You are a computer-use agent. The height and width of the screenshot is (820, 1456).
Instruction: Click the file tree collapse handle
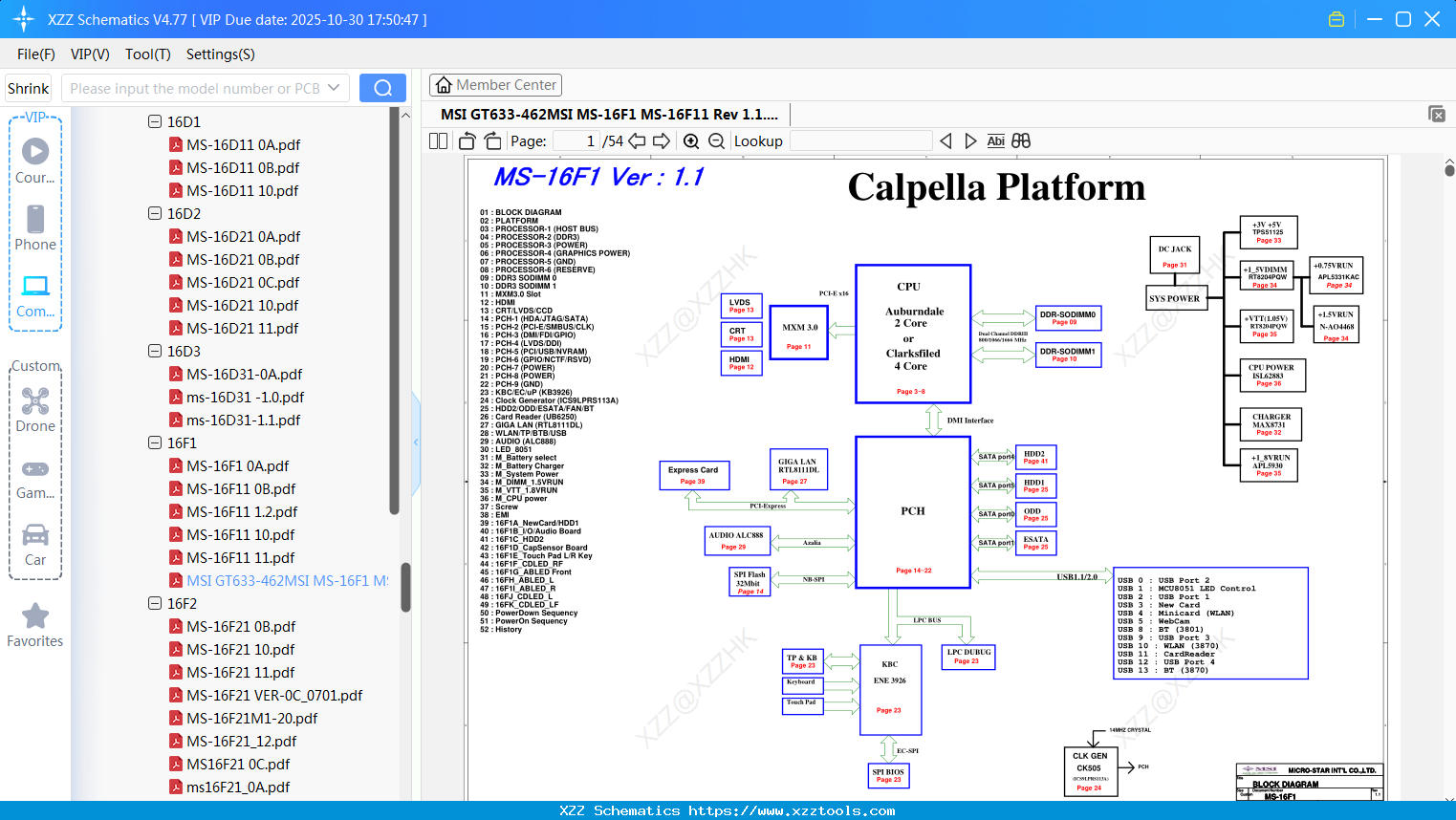pos(416,442)
